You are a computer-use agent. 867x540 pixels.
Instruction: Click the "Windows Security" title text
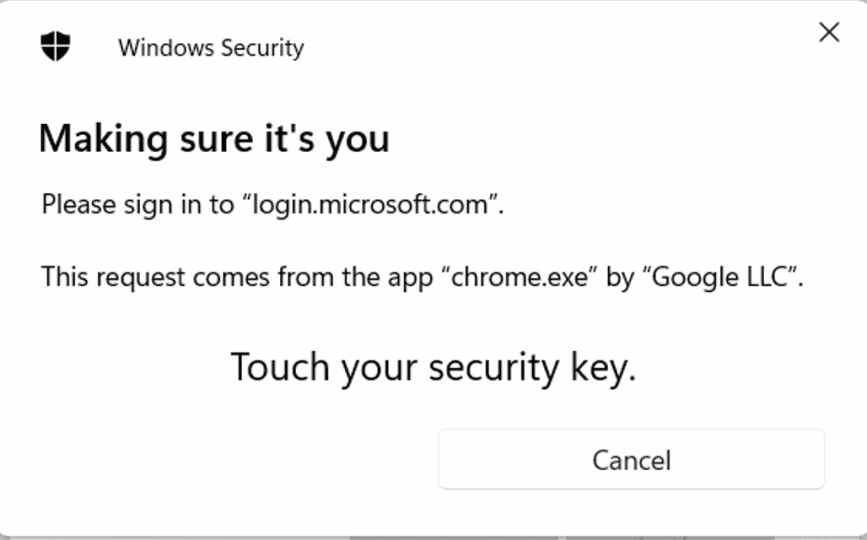[210, 48]
